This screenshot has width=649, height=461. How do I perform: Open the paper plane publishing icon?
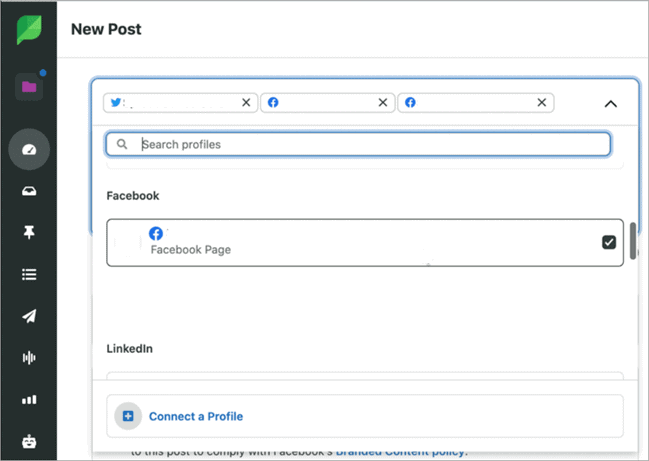[28, 316]
